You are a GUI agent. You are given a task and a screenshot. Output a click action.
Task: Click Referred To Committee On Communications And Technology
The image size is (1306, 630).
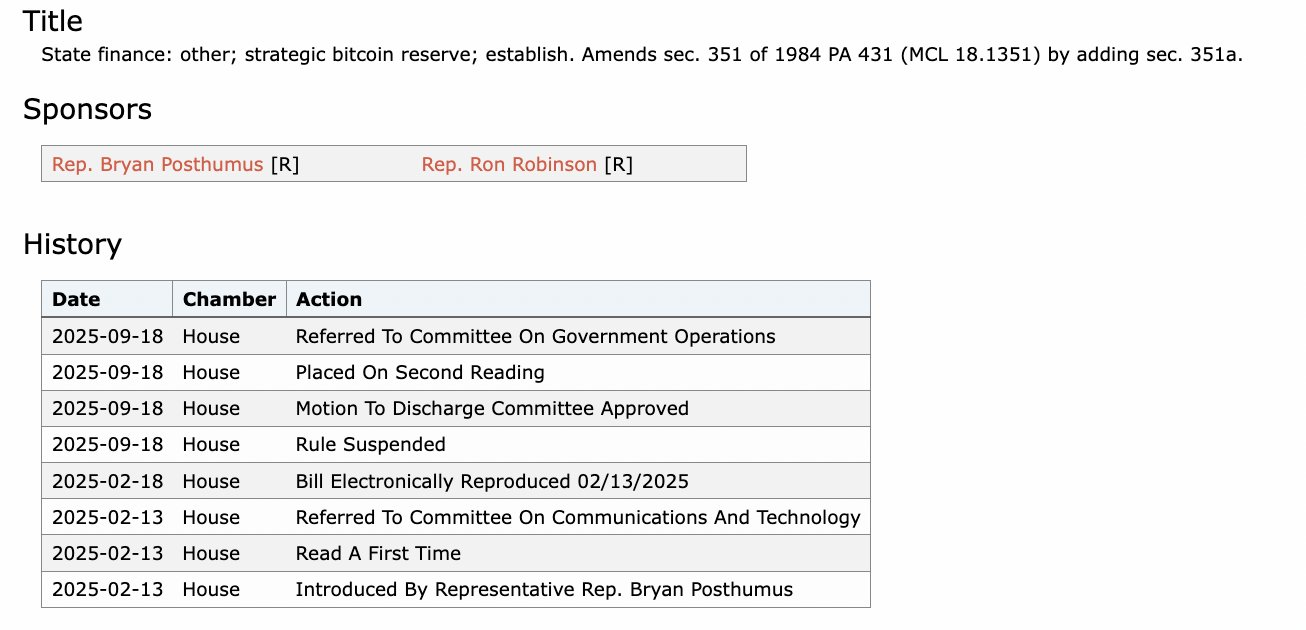click(578, 517)
